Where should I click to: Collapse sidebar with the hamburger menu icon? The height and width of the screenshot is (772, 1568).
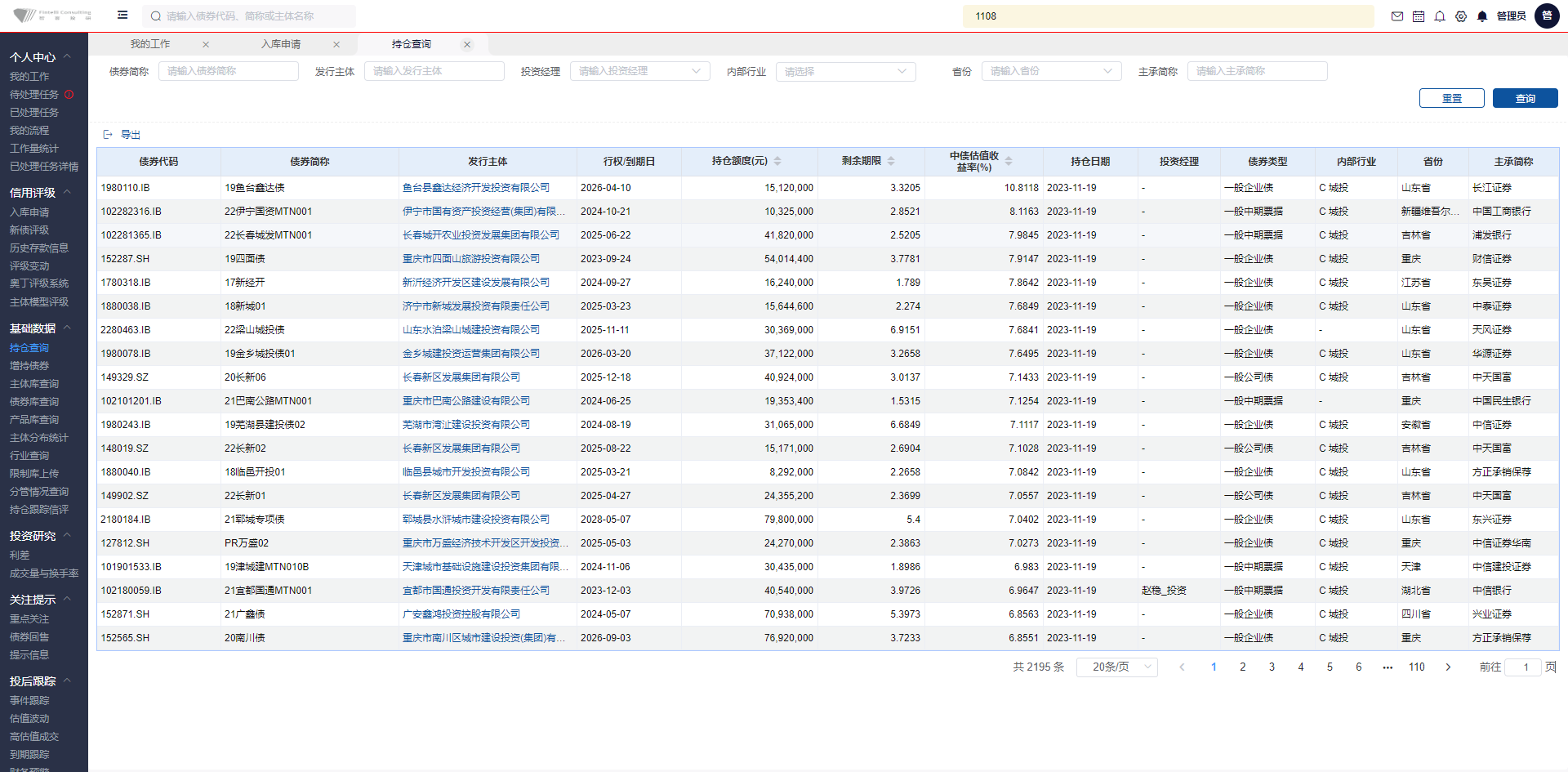(122, 15)
